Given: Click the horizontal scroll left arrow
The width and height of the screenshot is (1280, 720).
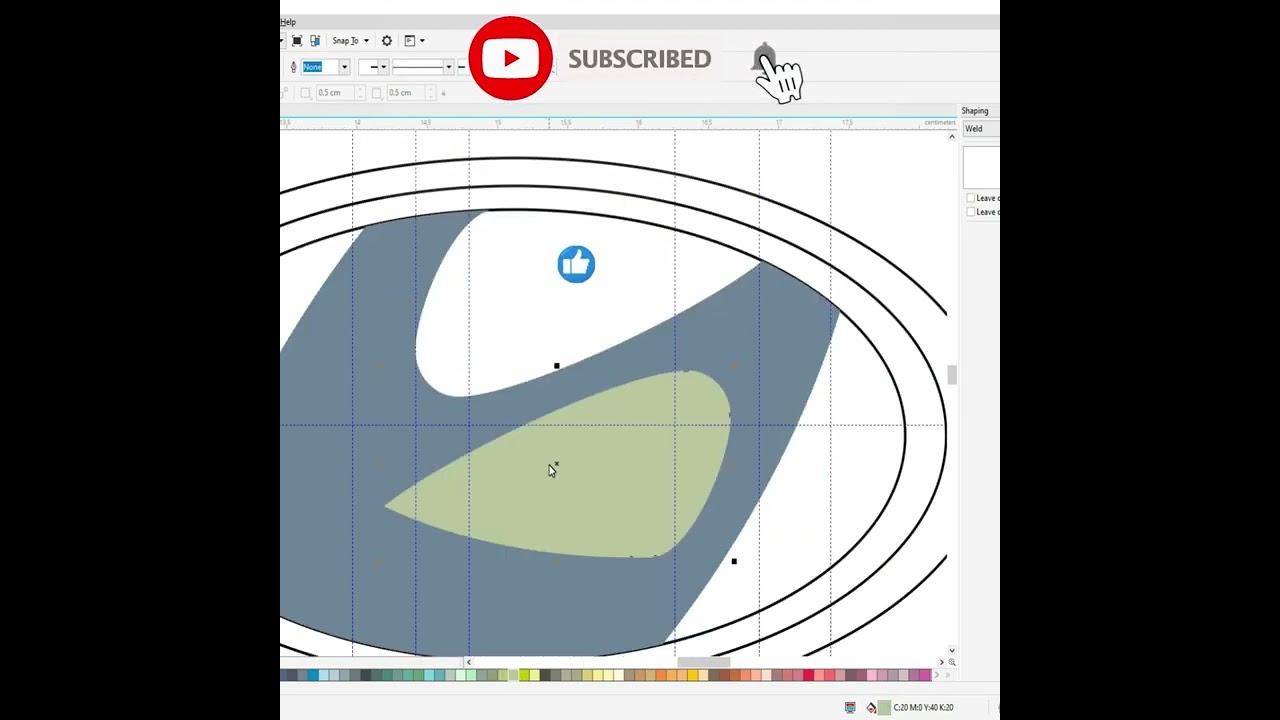Looking at the screenshot, I should (x=468, y=662).
